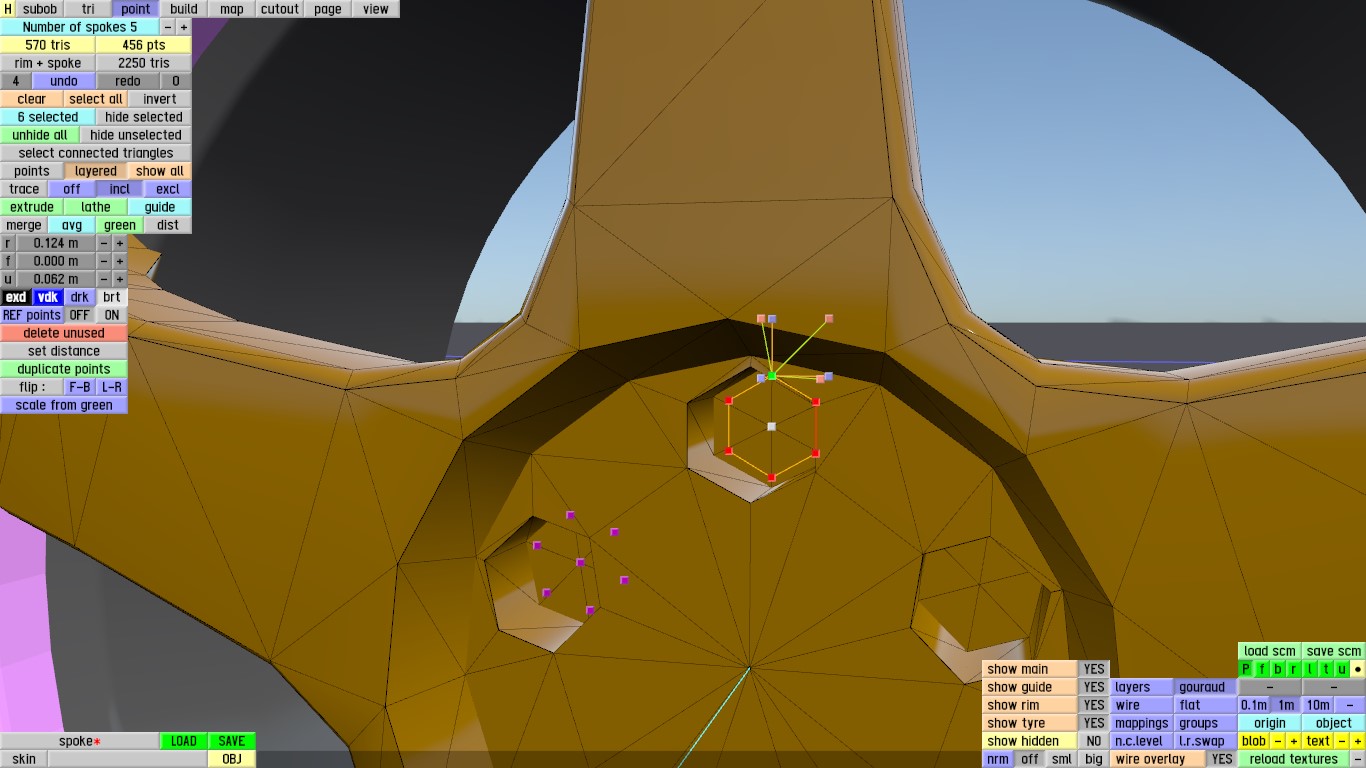1366x768 pixels.
Task: Open the page tab
Action: coord(328,9)
